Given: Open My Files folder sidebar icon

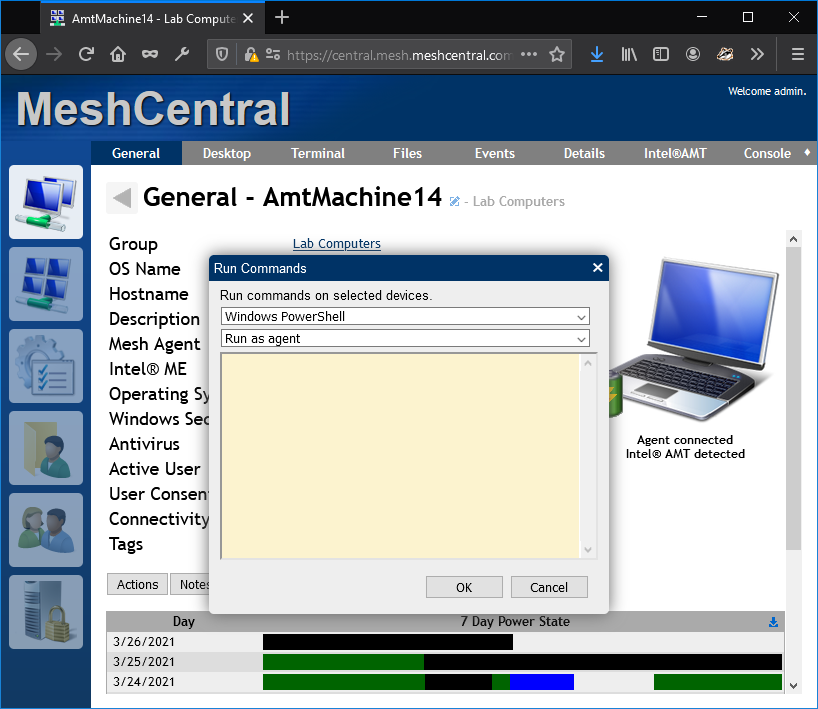Looking at the screenshot, I should [x=46, y=448].
